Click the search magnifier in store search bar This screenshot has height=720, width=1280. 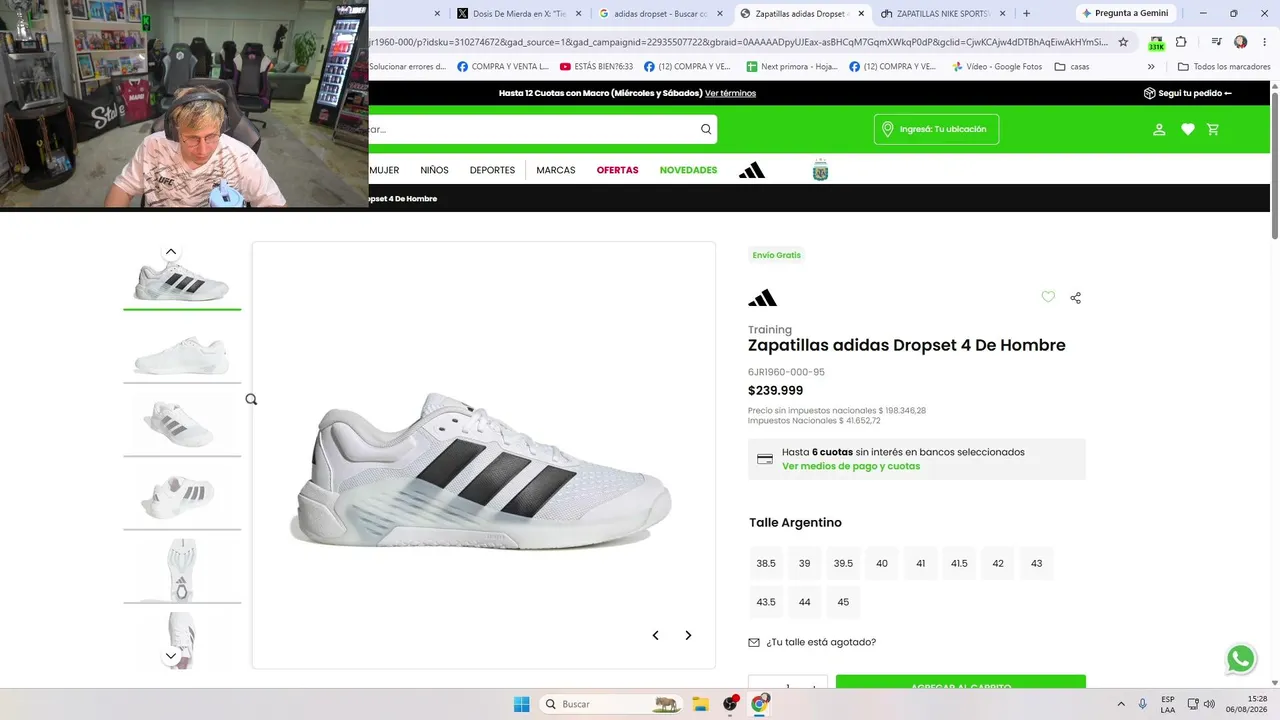click(706, 129)
